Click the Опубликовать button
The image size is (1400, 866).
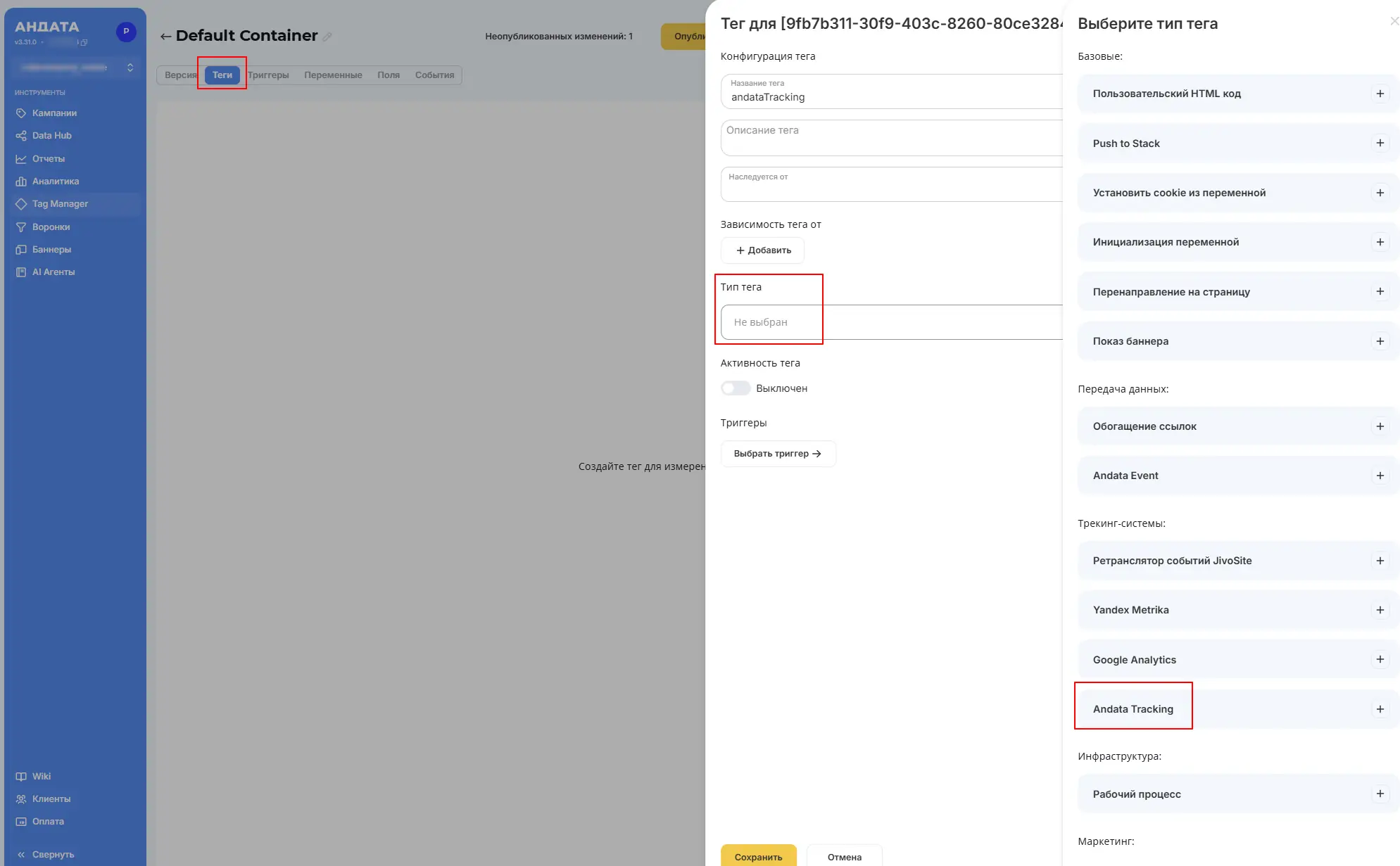tap(683, 37)
